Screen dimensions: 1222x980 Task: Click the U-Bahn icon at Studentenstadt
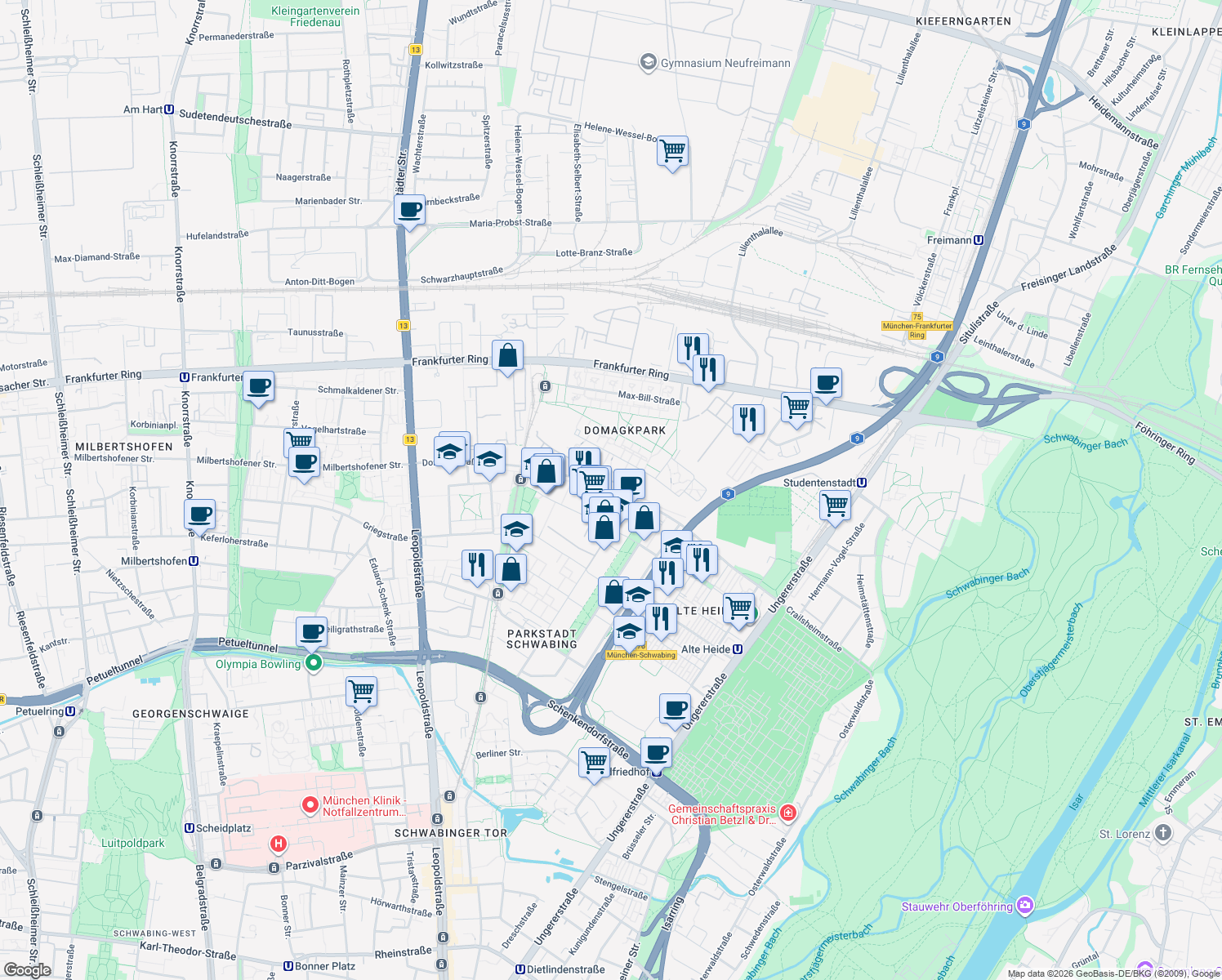pos(861,483)
